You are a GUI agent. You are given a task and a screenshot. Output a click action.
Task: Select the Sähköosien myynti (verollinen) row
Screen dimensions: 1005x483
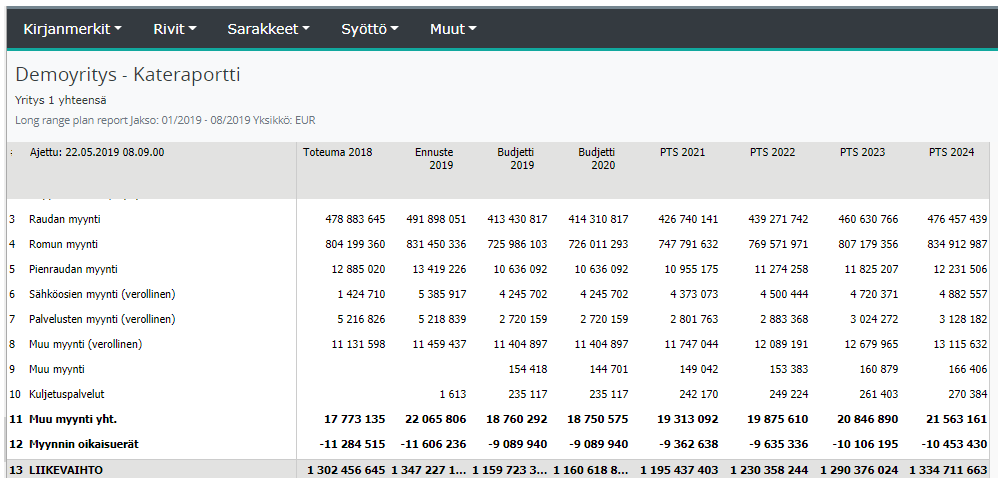coord(102,294)
